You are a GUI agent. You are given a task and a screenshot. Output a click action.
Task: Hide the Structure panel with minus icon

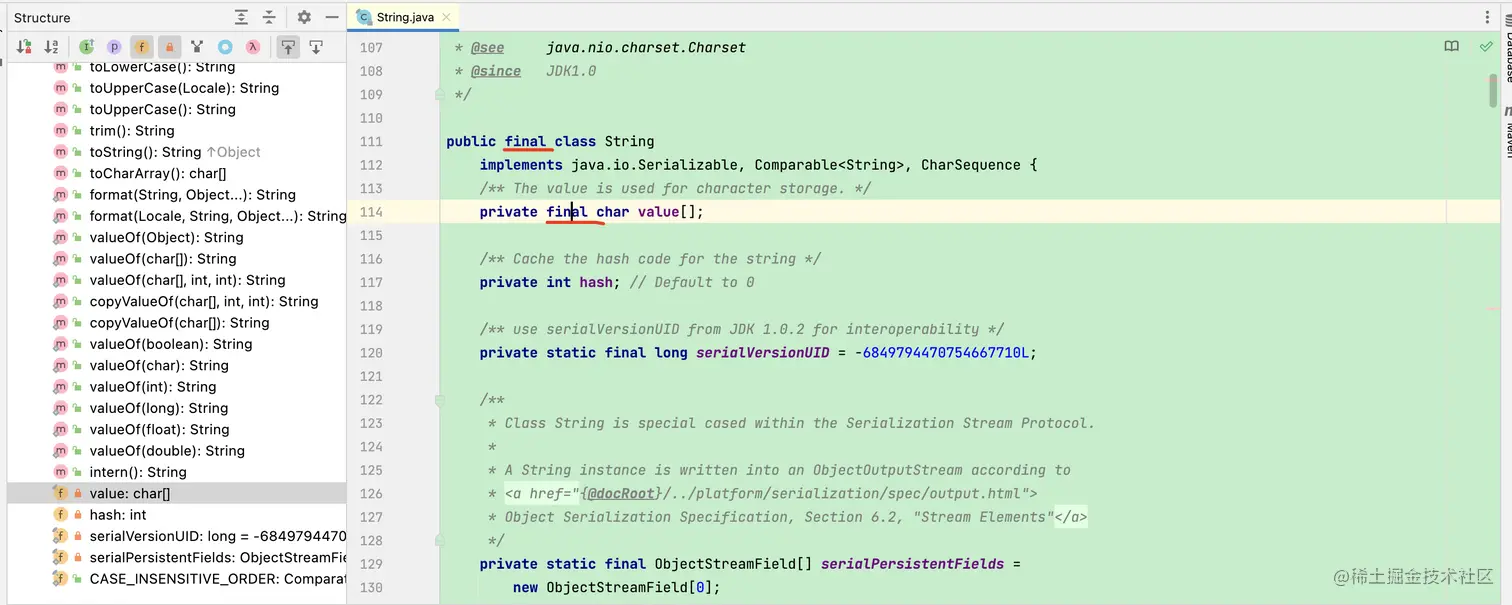pyautogui.click(x=332, y=17)
